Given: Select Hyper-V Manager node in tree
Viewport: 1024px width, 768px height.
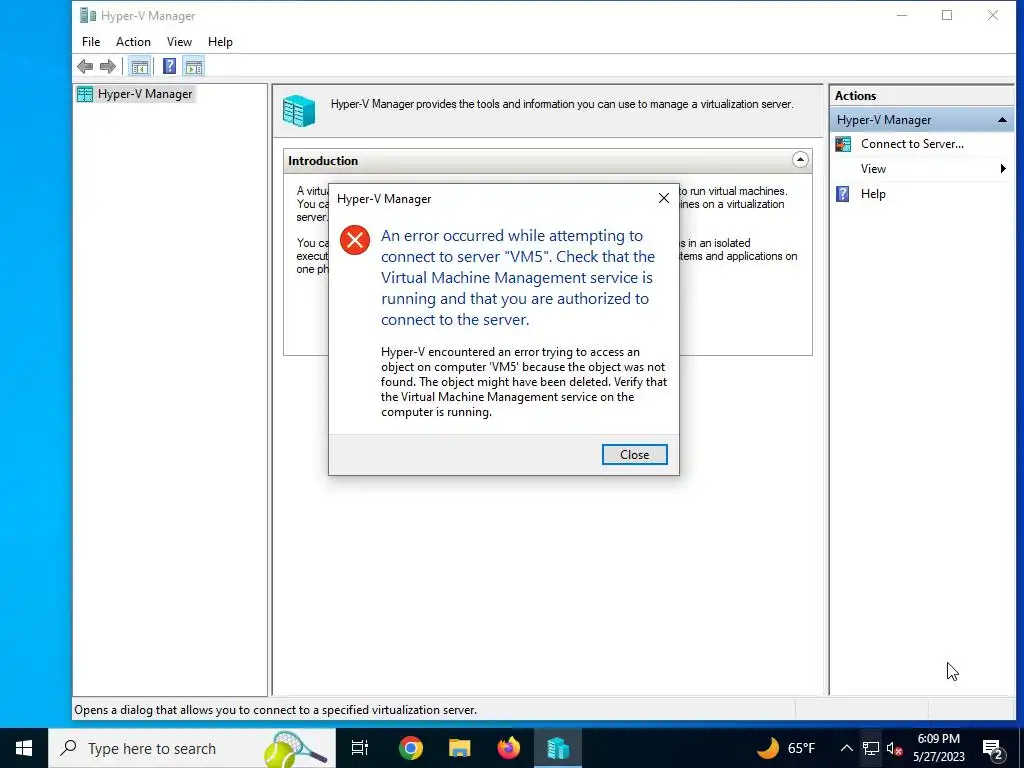Looking at the screenshot, I should (x=135, y=94).
